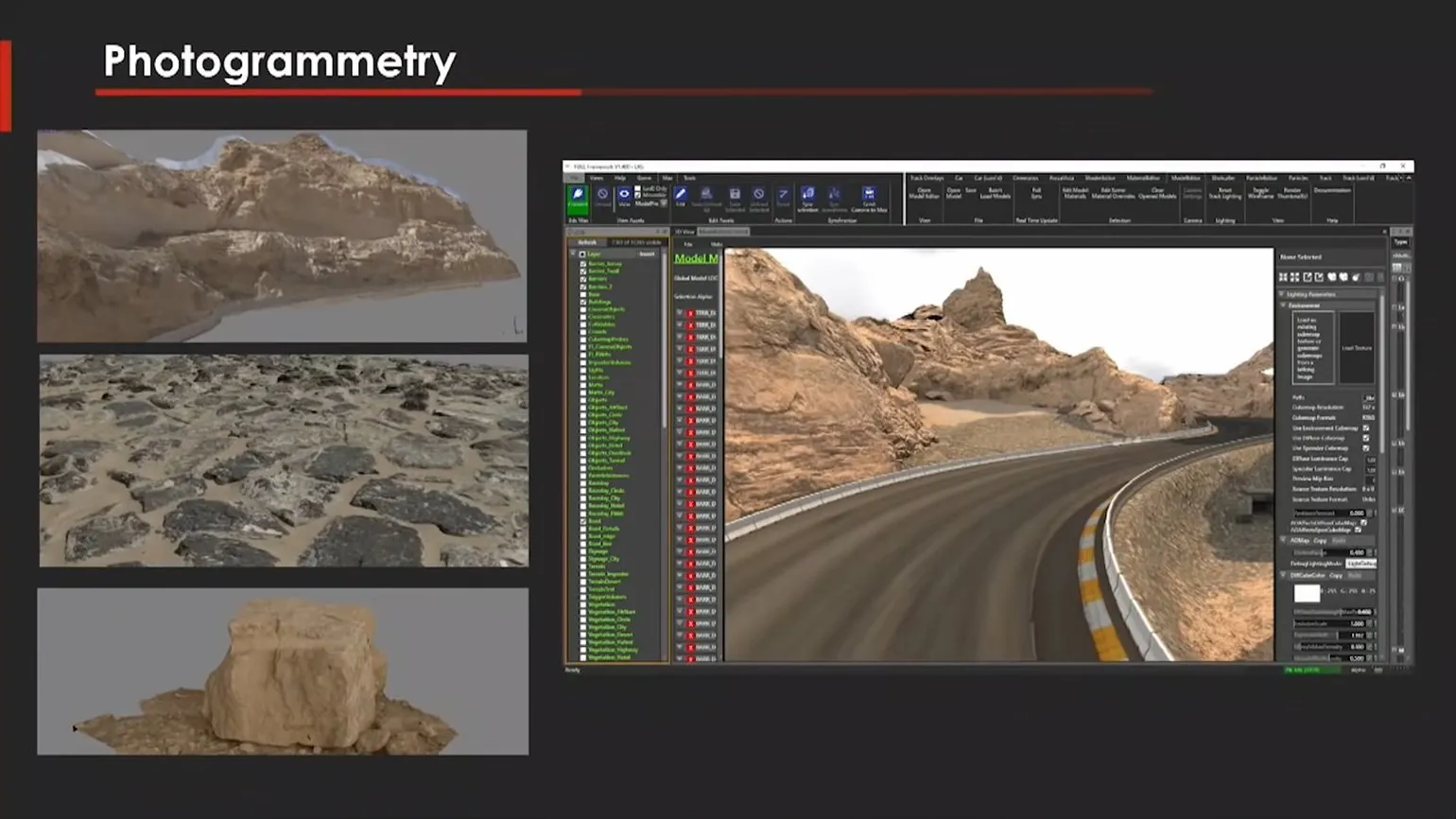Click the white DiffCubeColor swatch
The image size is (1456, 819).
pyautogui.click(x=1306, y=593)
